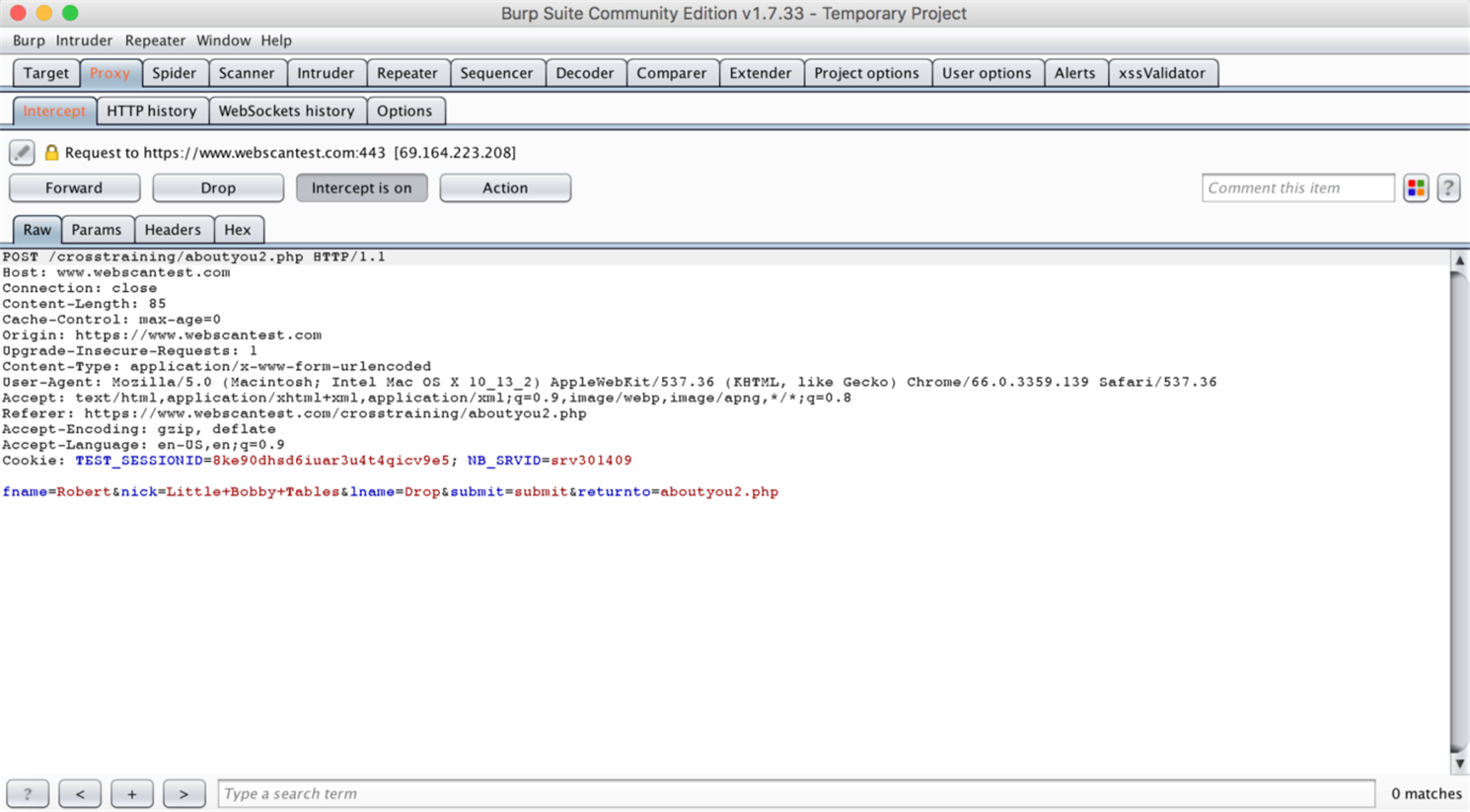Click the fname value Robert in request body
The width and height of the screenshot is (1470, 812).
click(84, 492)
